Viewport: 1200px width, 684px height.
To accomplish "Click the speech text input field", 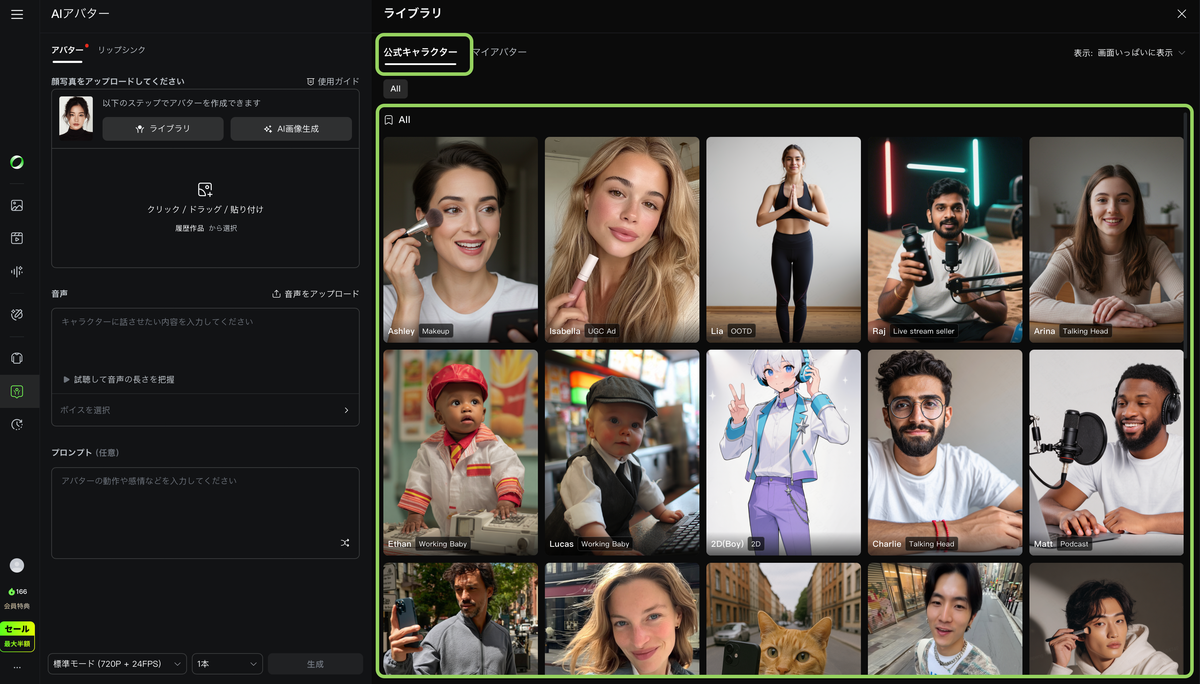I will point(205,337).
